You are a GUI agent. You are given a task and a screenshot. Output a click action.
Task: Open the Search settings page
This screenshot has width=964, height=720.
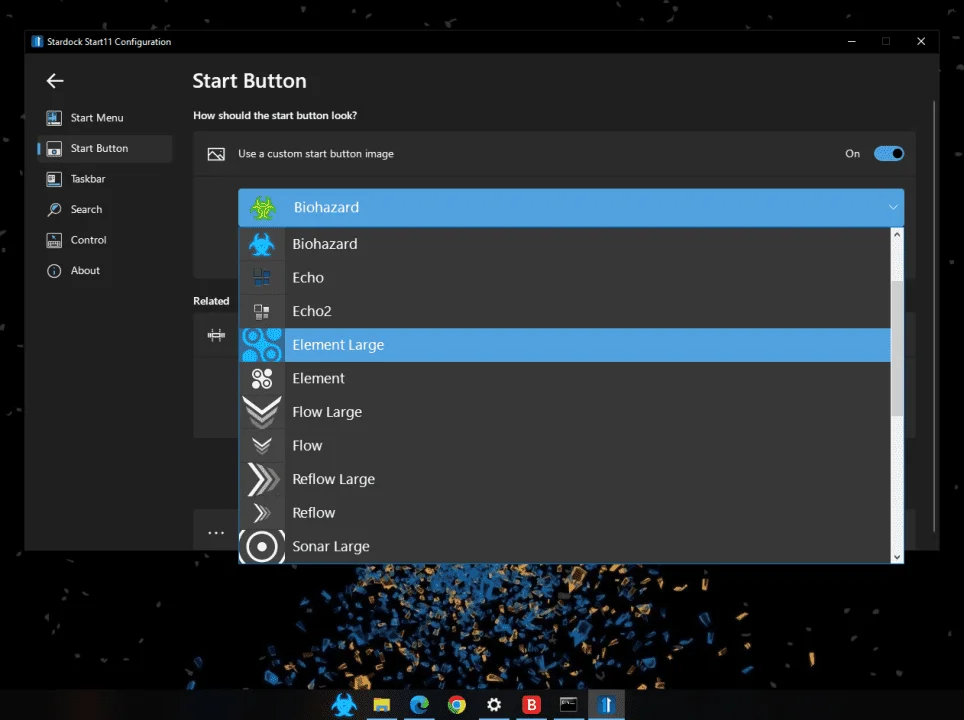pyautogui.click(x=105, y=209)
